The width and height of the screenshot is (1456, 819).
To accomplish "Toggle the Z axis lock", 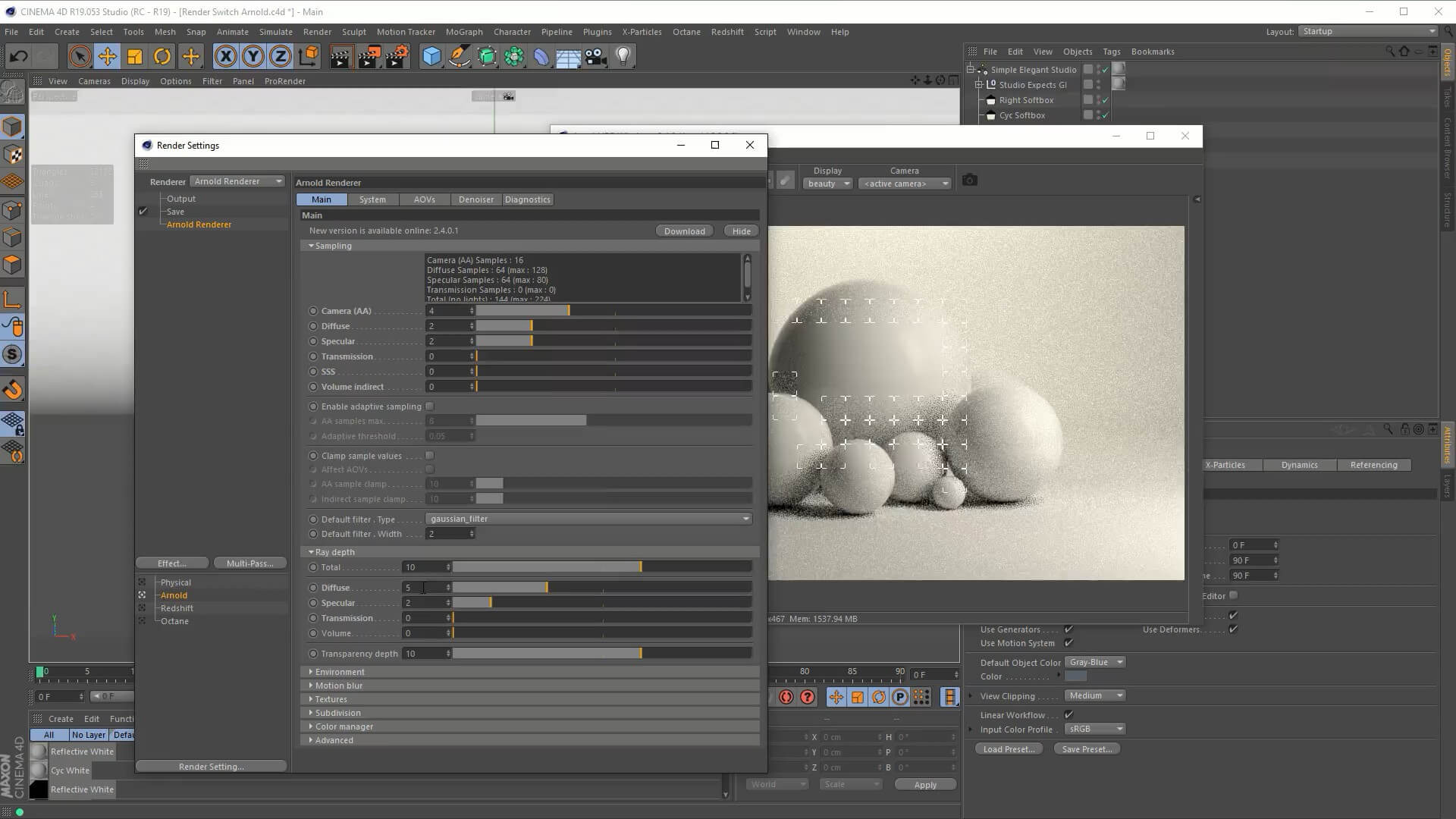I will [281, 56].
